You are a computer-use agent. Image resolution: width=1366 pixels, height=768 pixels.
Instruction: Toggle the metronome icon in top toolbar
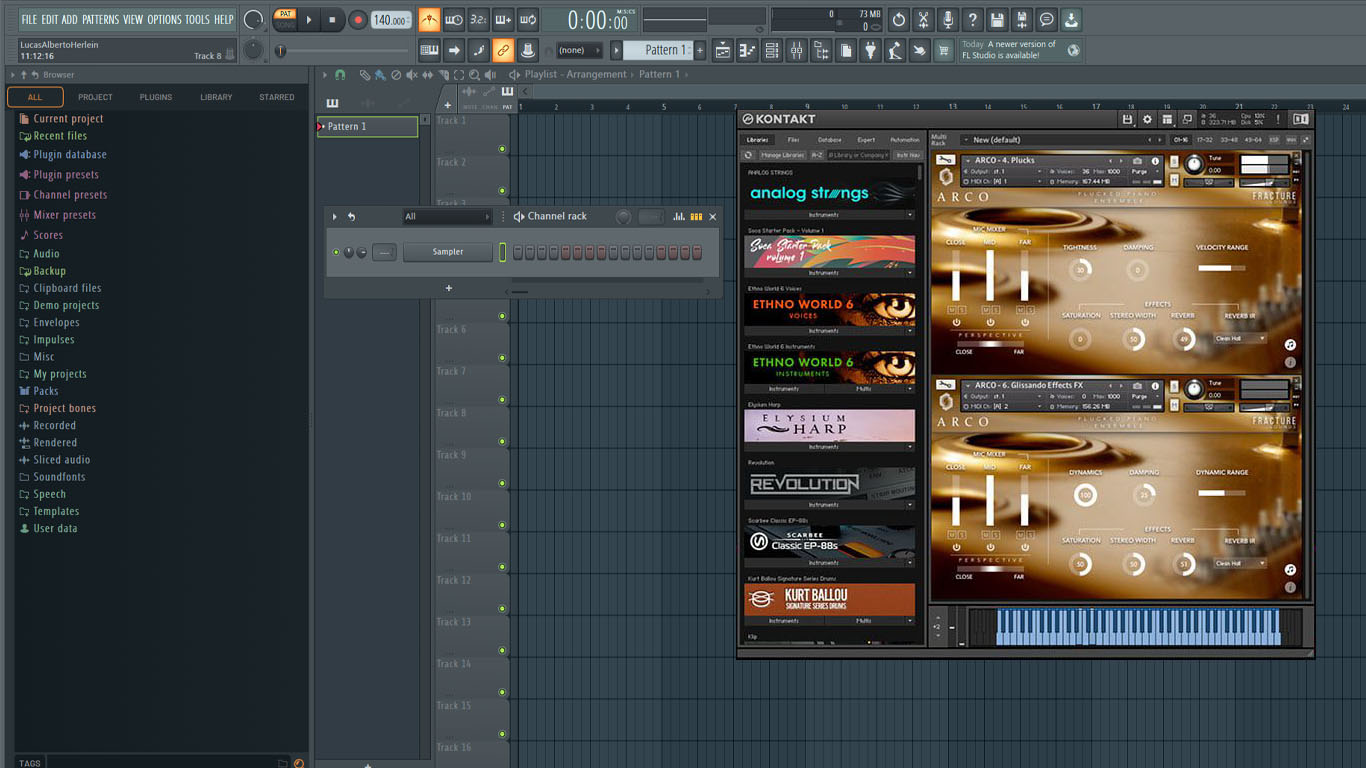tap(429, 19)
